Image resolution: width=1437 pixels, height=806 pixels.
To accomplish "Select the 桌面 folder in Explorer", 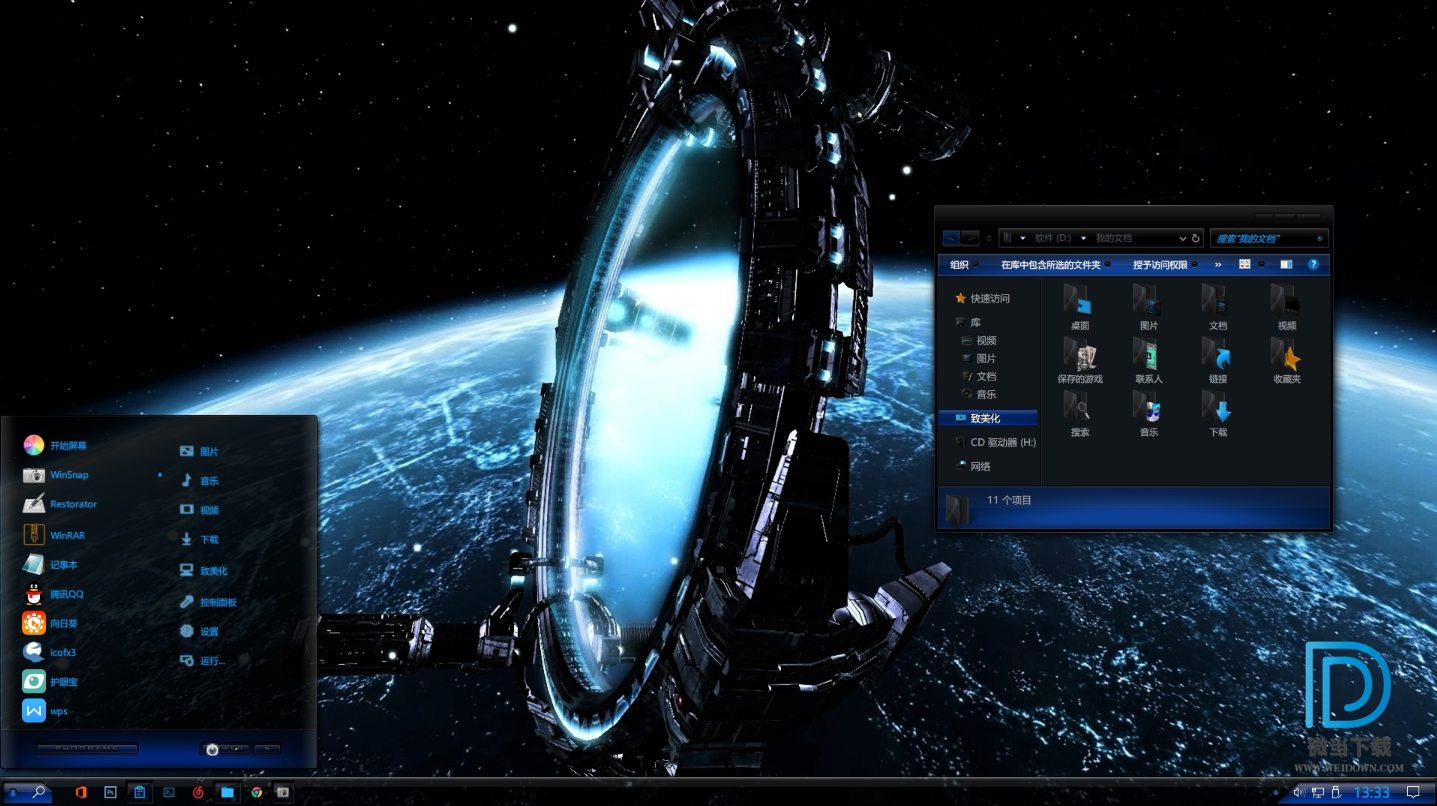I will [1080, 307].
